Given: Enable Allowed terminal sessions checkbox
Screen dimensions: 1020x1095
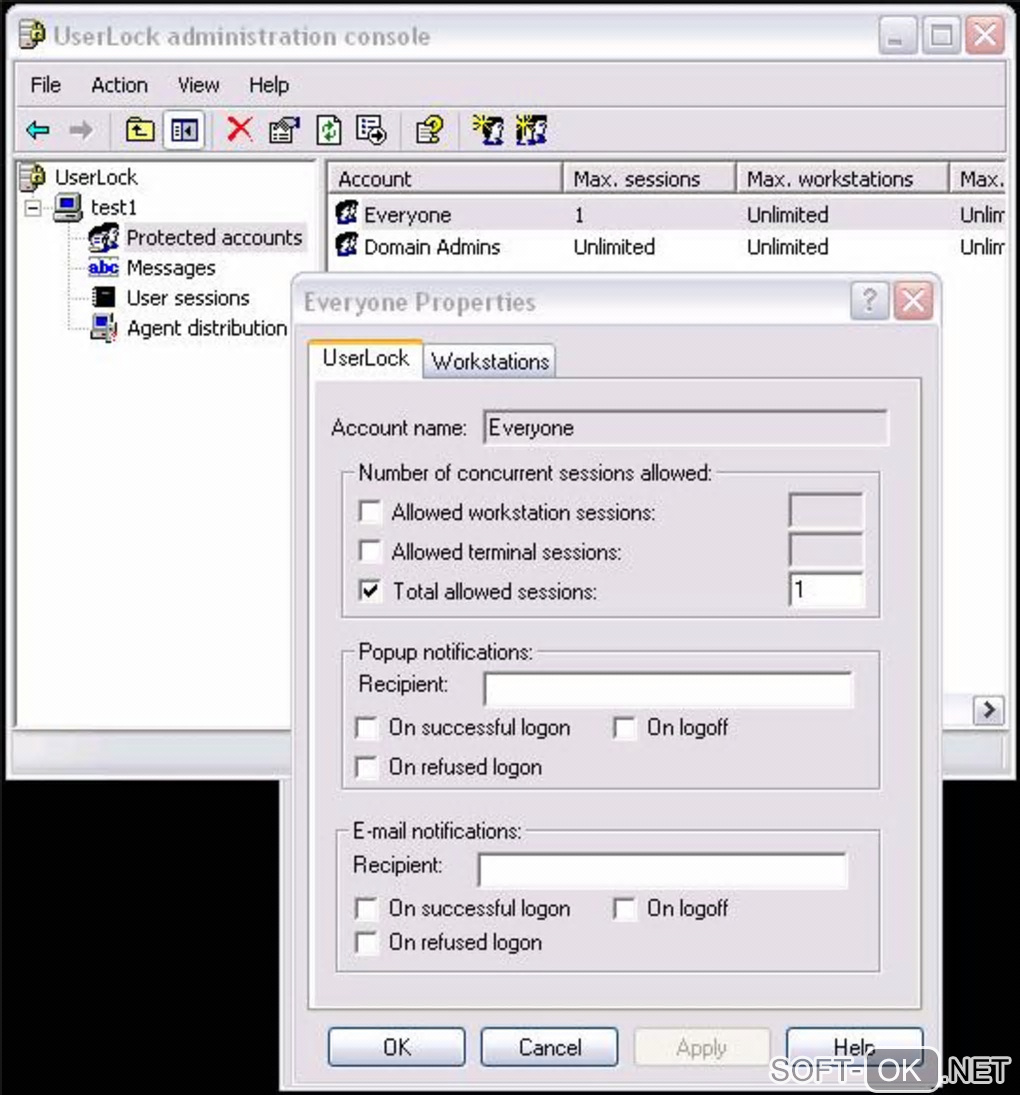Looking at the screenshot, I should tap(369, 551).
